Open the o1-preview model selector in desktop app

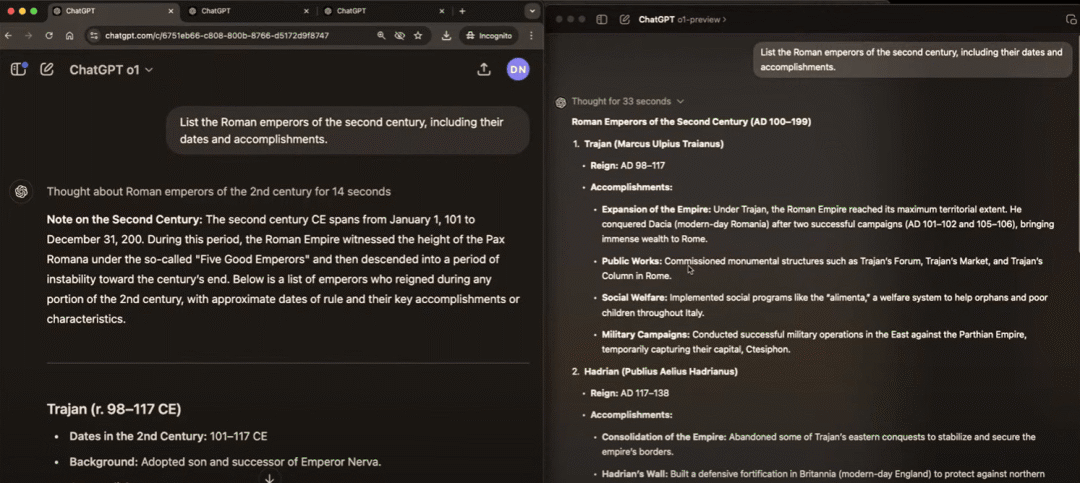tap(683, 19)
